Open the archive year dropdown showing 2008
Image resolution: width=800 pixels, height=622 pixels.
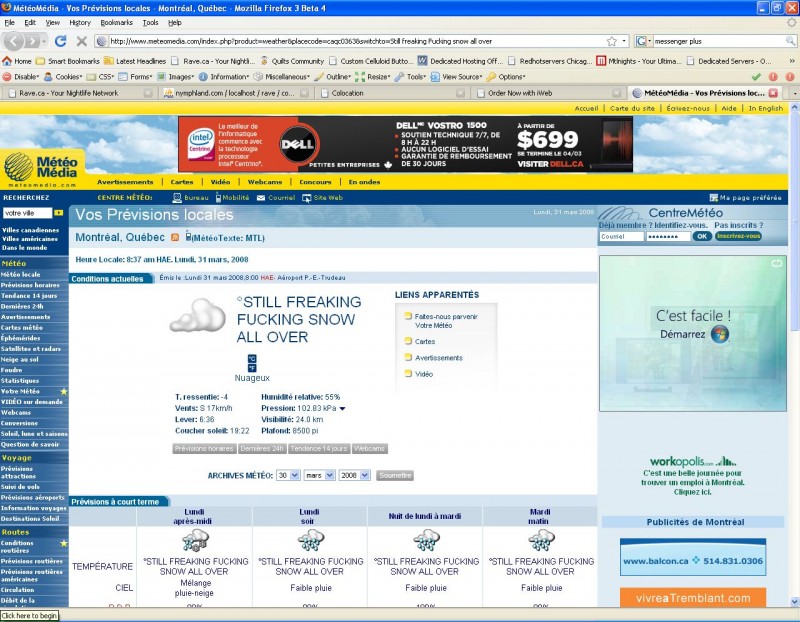[x=354, y=476]
